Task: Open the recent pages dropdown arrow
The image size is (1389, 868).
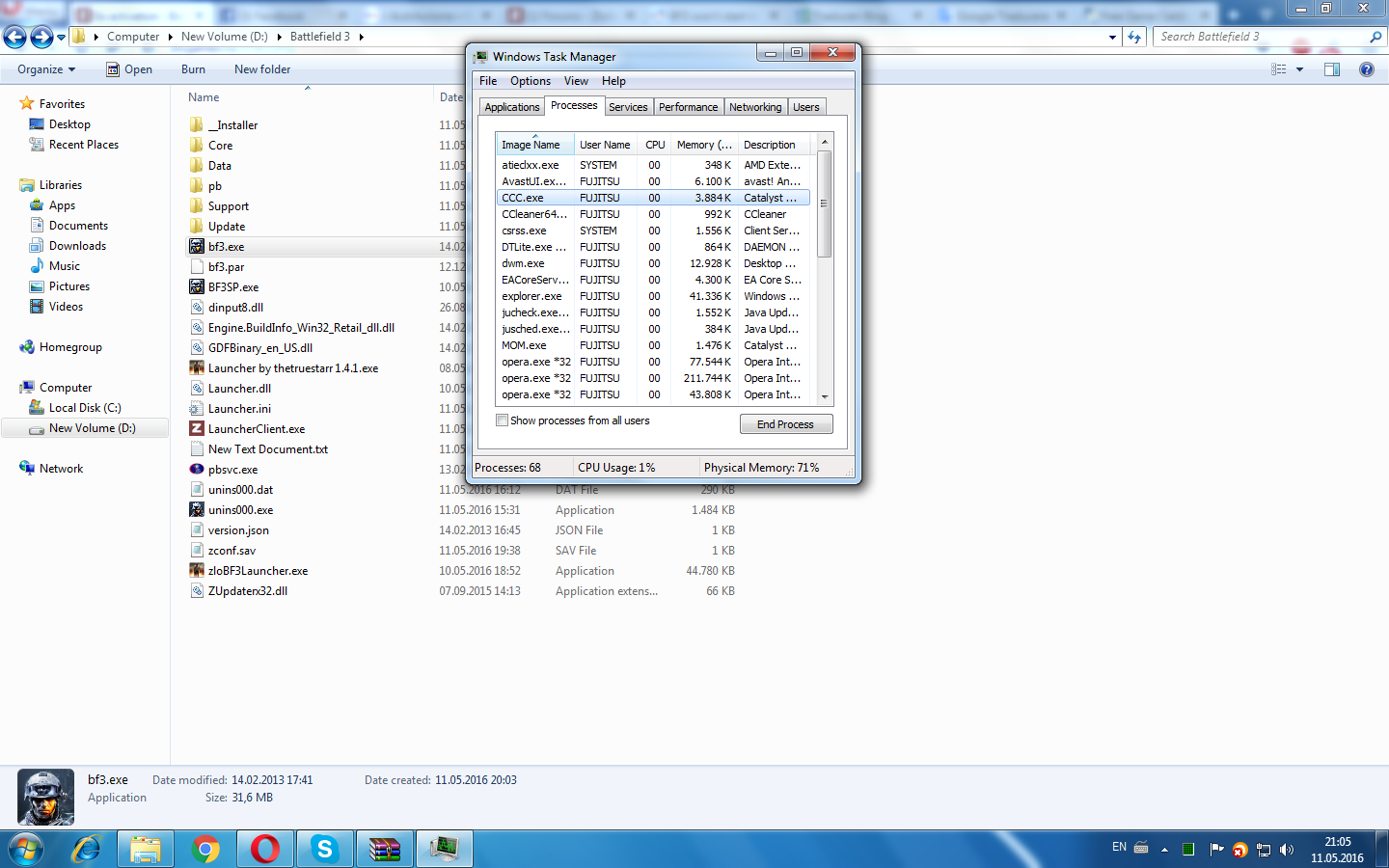Action: [62, 37]
